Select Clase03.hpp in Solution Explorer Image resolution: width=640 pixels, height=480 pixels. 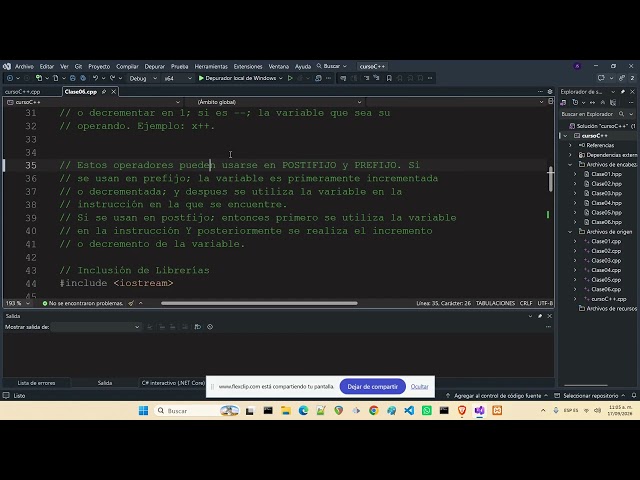coord(606,193)
